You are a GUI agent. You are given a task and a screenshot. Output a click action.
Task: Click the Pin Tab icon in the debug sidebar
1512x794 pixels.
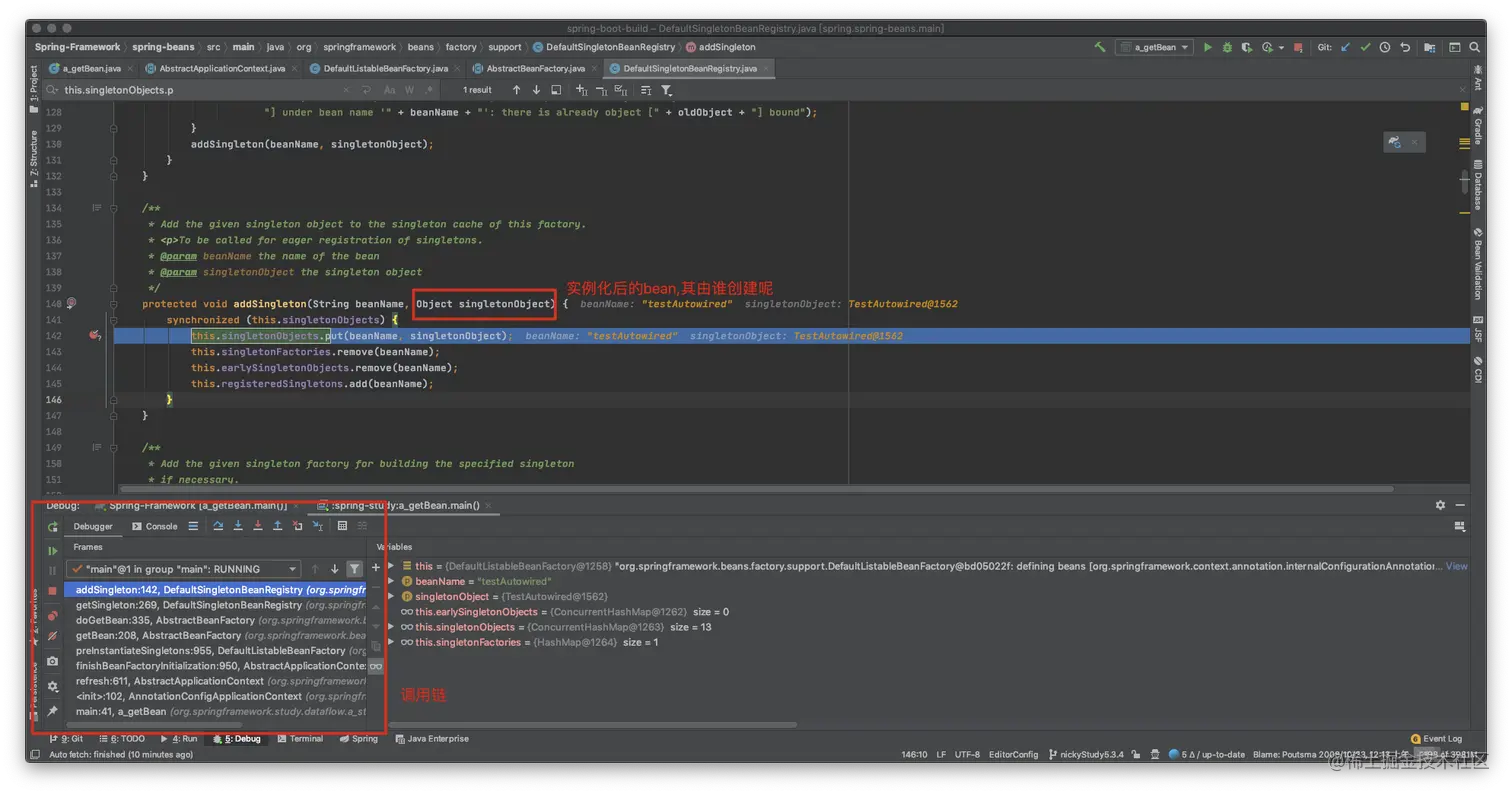(x=53, y=712)
